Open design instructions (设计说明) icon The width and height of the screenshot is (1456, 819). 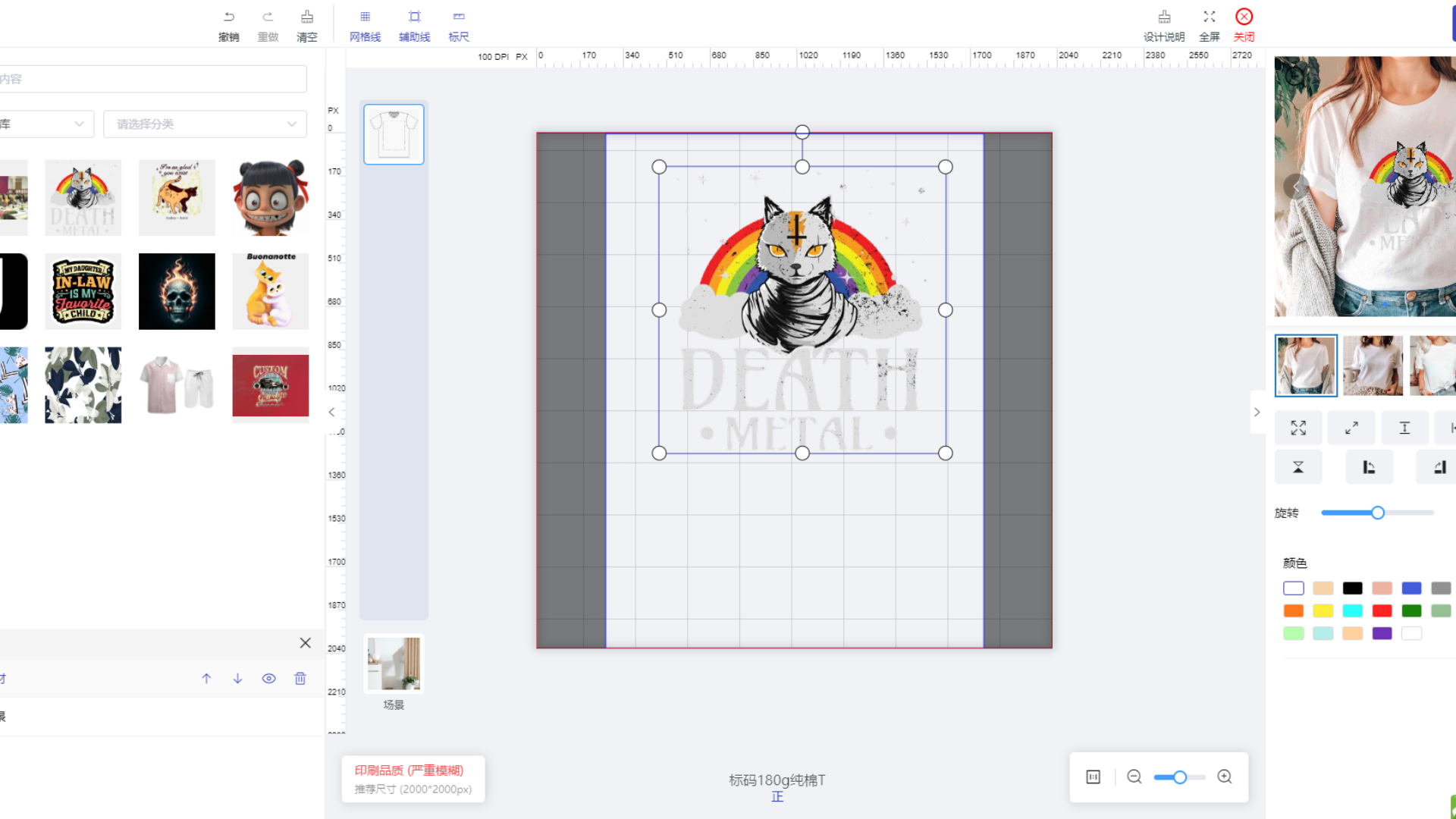(x=1163, y=17)
